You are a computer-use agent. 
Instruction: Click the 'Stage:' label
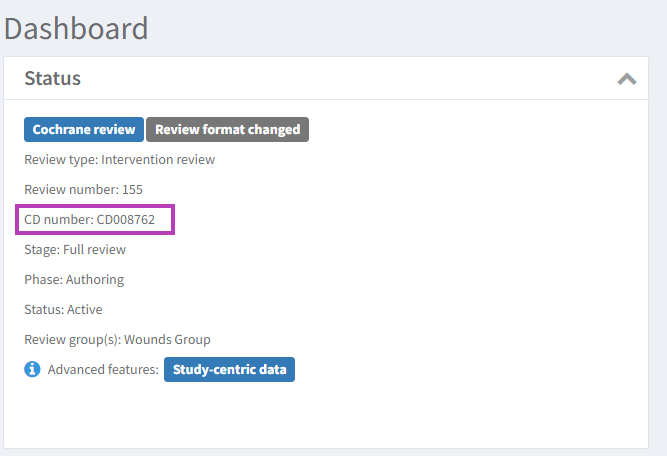click(x=41, y=249)
